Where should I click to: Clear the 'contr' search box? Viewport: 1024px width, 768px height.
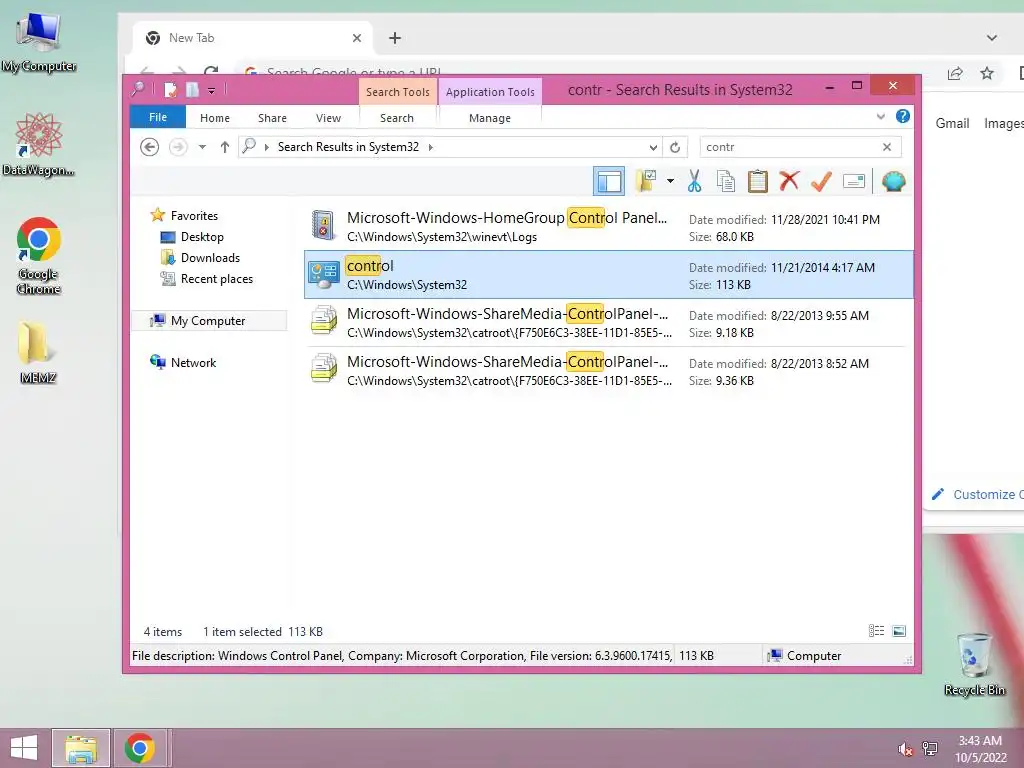tap(887, 147)
